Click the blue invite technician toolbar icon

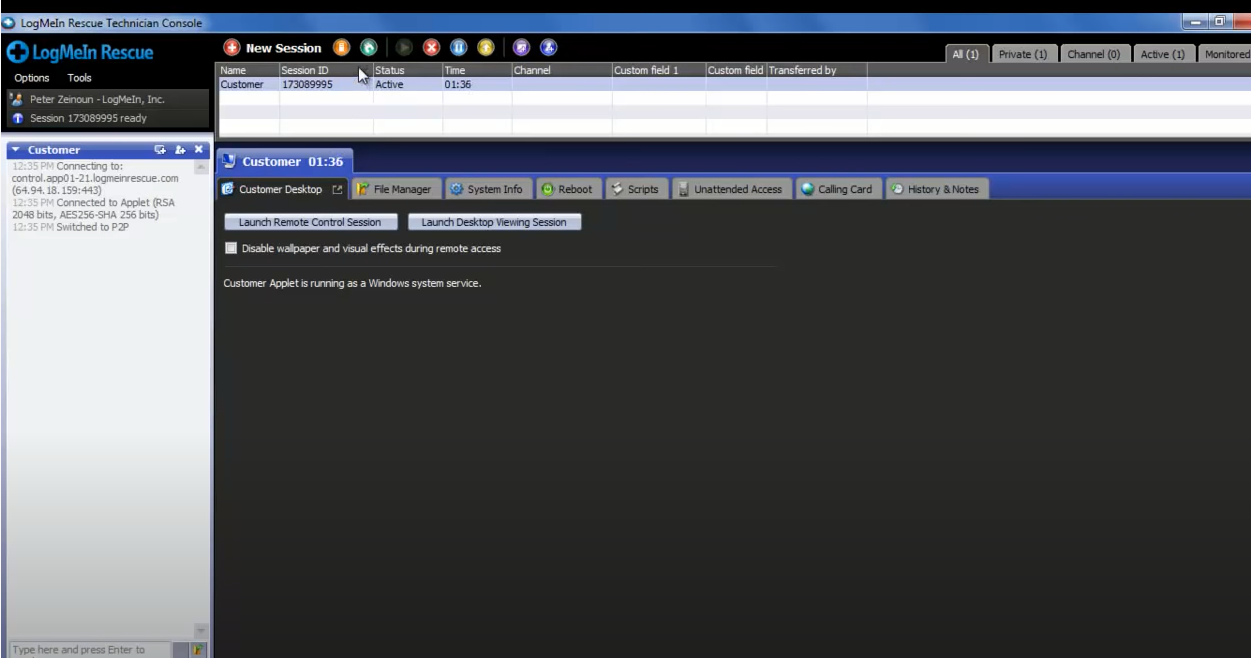[548, 47]
